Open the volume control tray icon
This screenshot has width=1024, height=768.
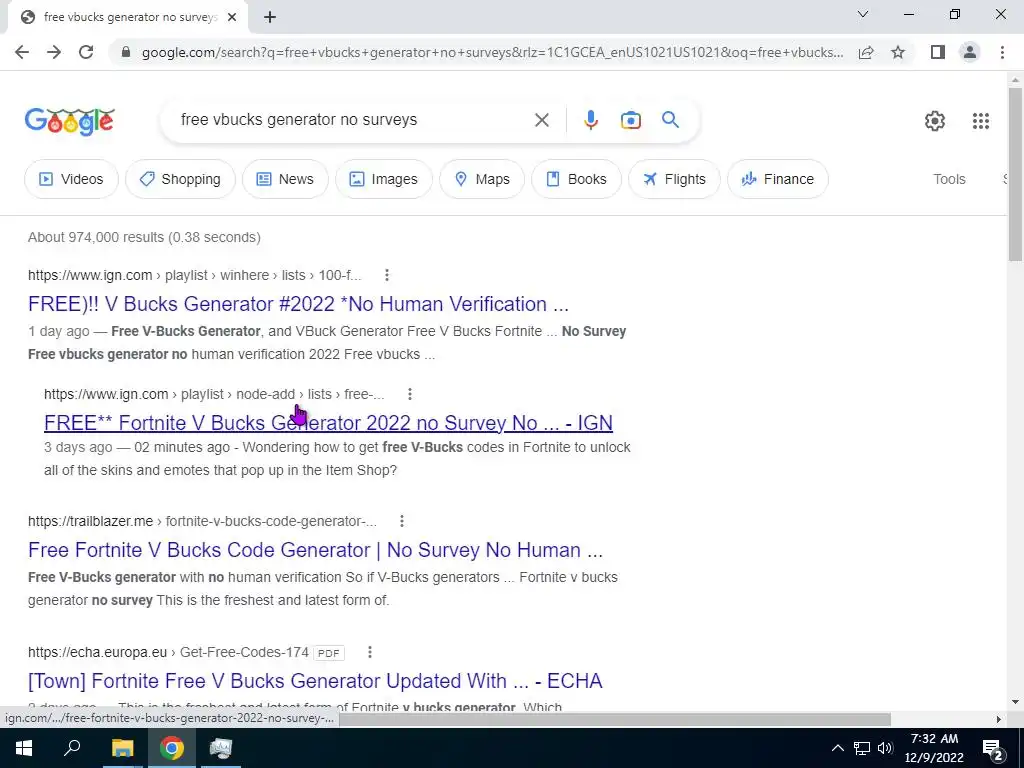tap(886, 748)
